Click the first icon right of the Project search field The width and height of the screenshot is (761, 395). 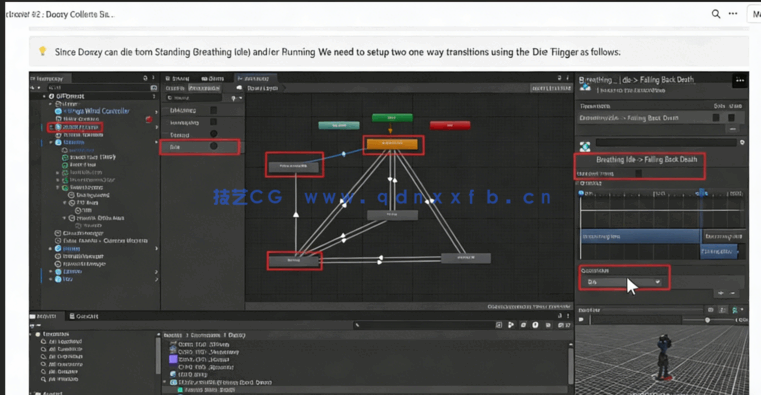click(x=498, y=325)
